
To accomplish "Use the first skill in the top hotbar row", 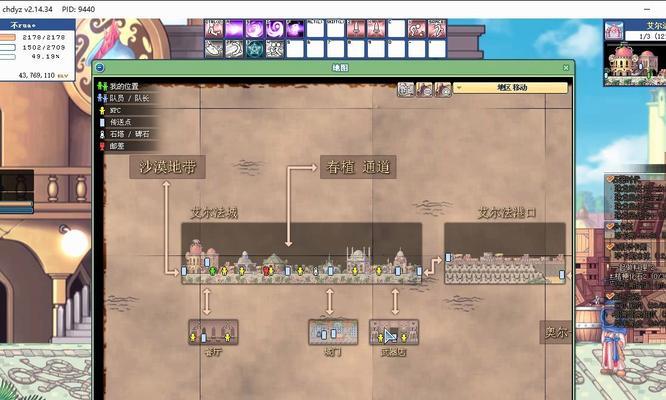I will pos(214,29).
